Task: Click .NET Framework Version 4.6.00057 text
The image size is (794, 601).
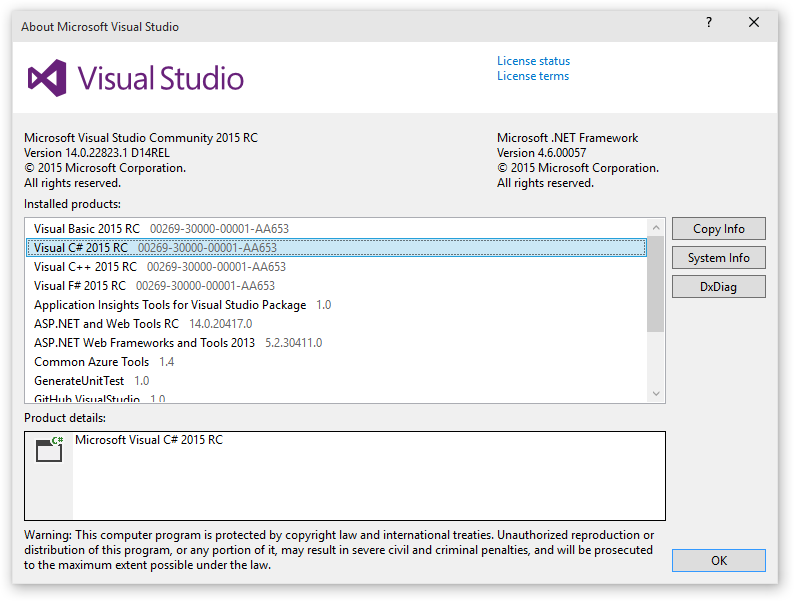Action: click(541, 153)
